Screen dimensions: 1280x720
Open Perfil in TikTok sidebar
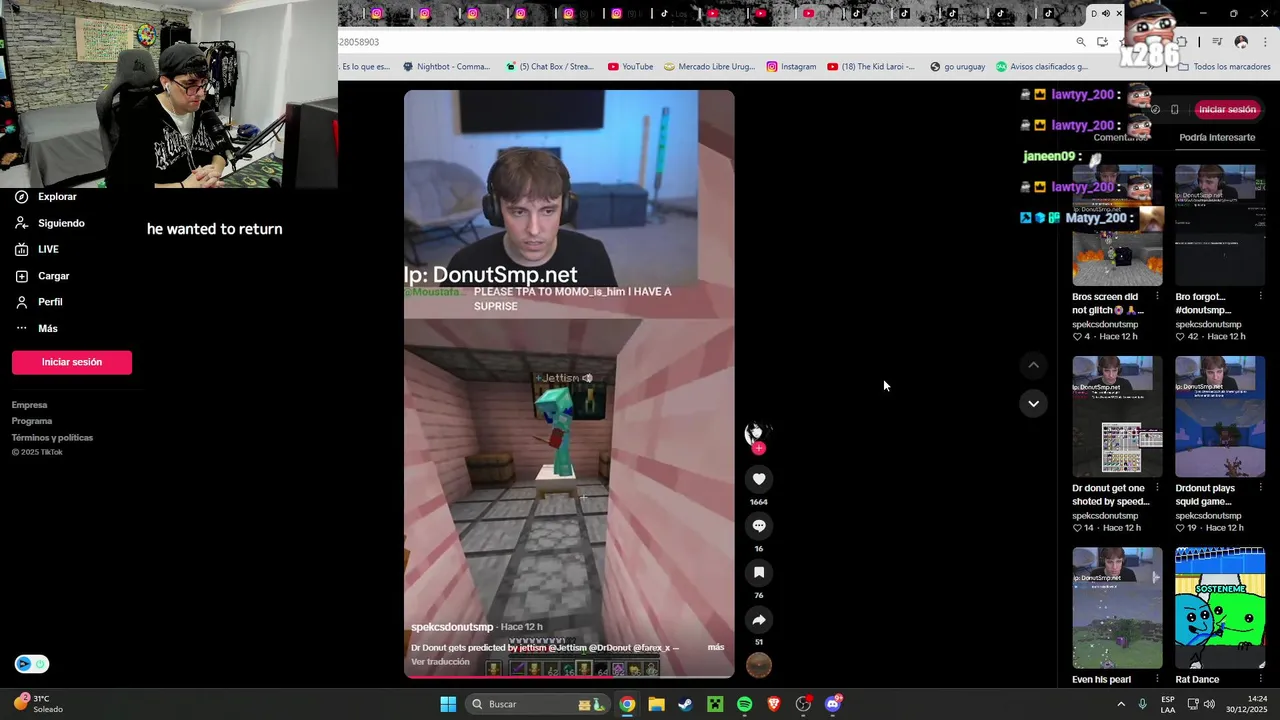39,302
